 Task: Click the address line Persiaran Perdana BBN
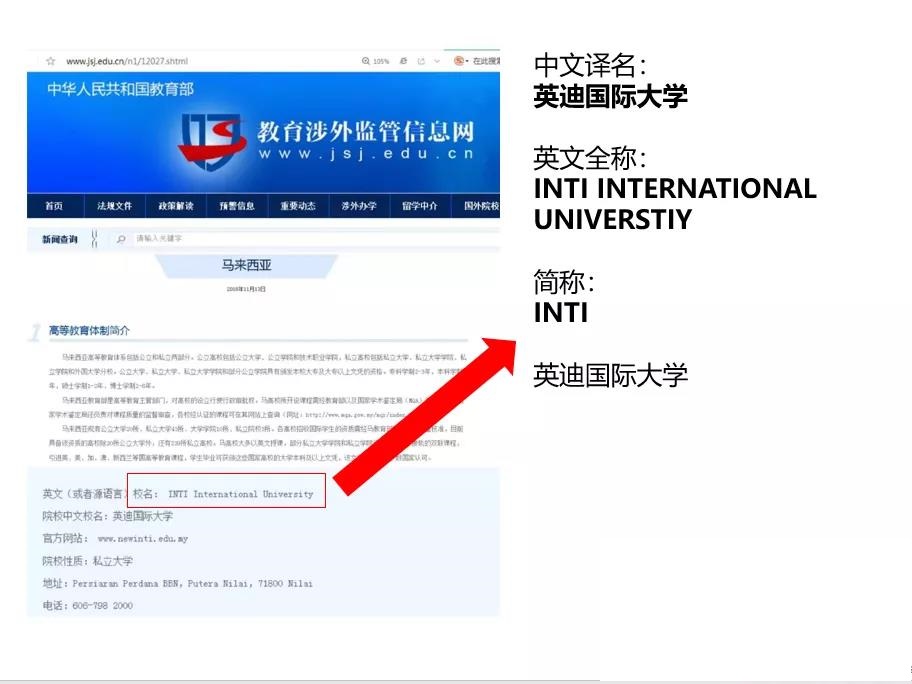[x=177, y=583]
